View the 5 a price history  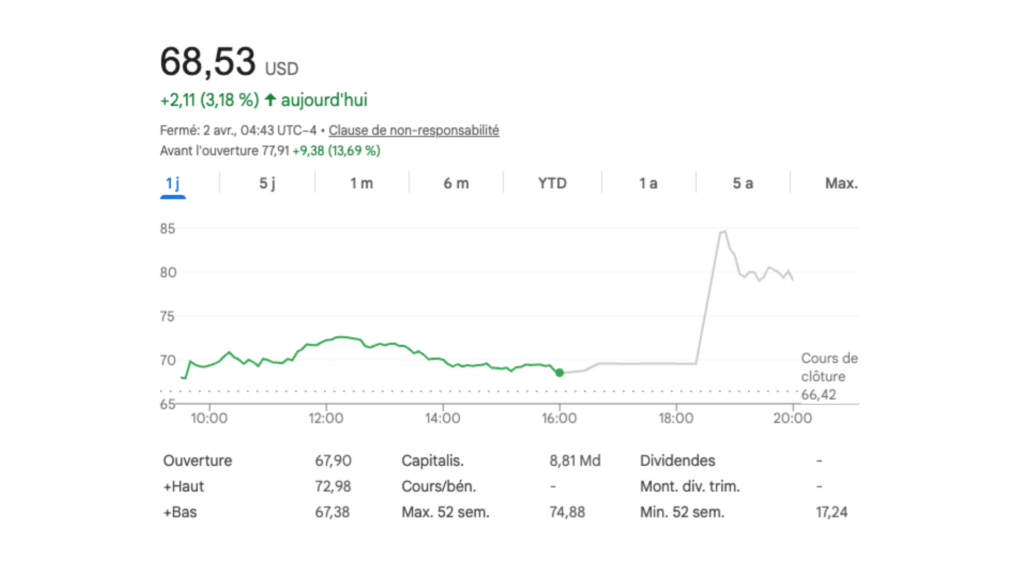[x=742, y=183]
